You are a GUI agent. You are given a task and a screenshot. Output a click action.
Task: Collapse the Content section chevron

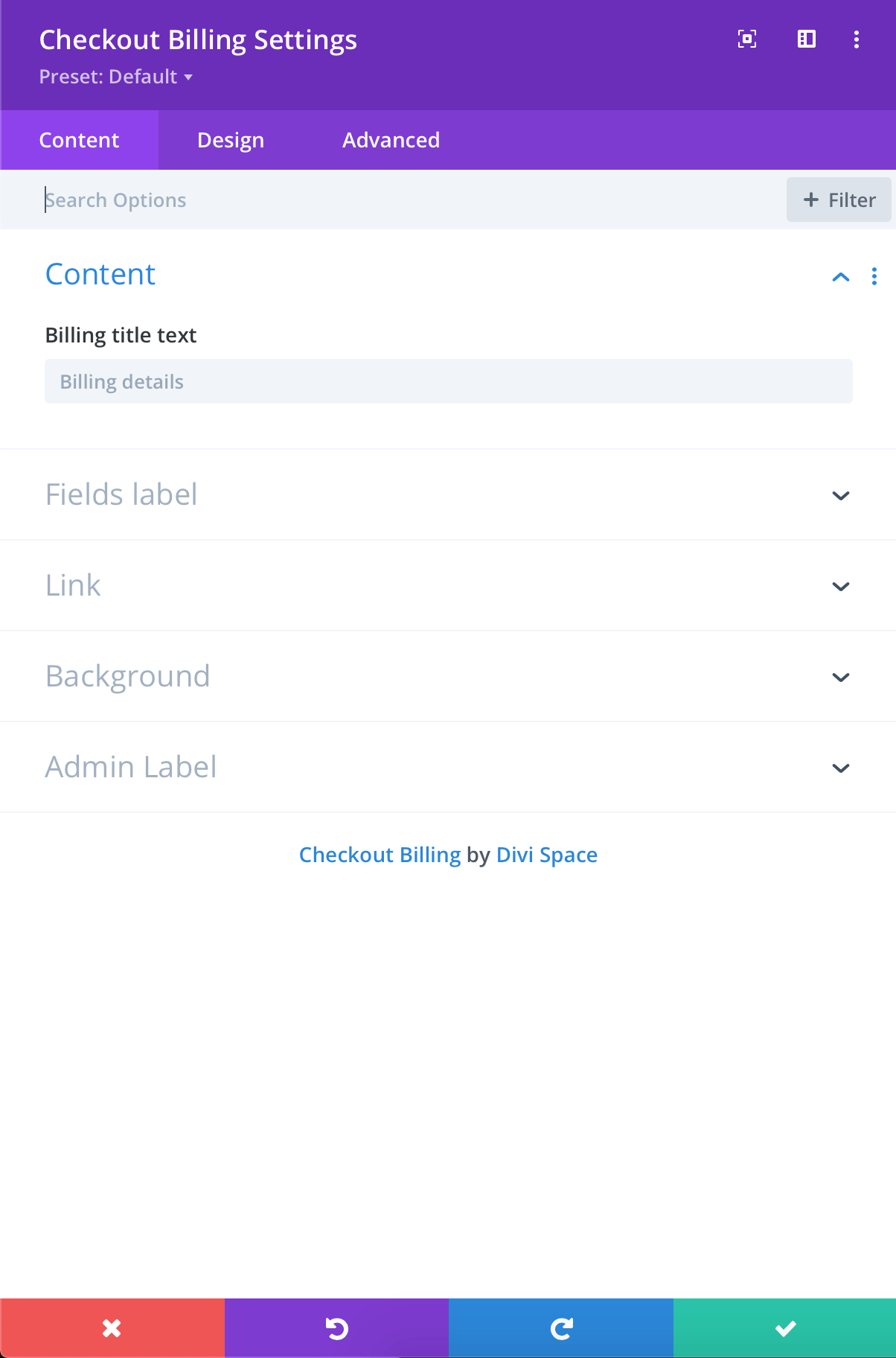841,277
